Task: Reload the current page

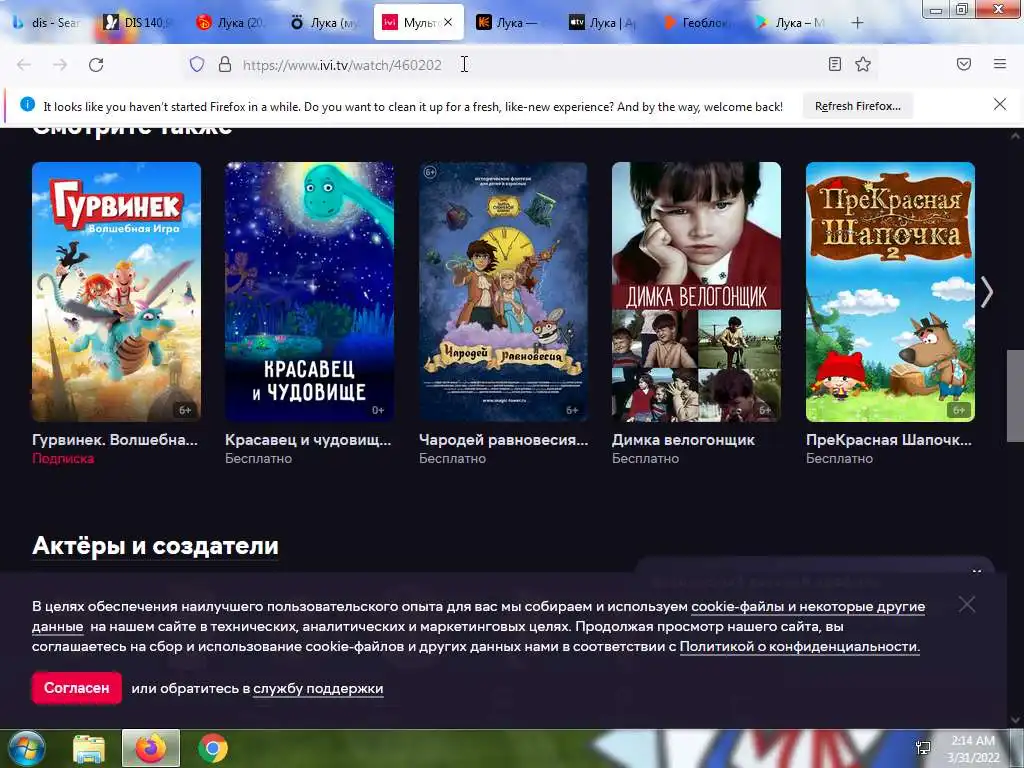Action: coord(96,65)
